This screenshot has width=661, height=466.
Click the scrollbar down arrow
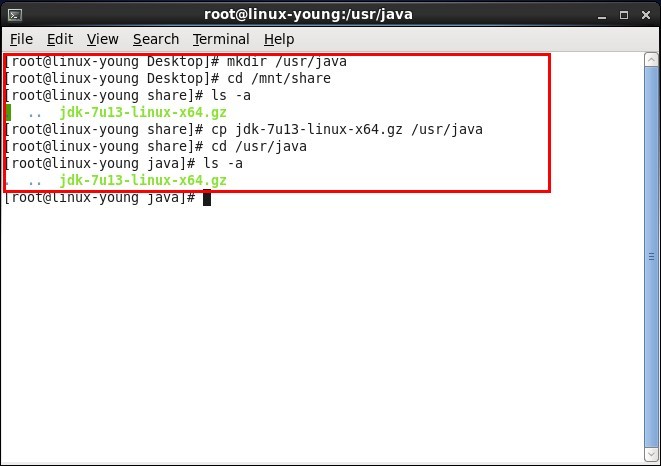(x=651, y=455)
